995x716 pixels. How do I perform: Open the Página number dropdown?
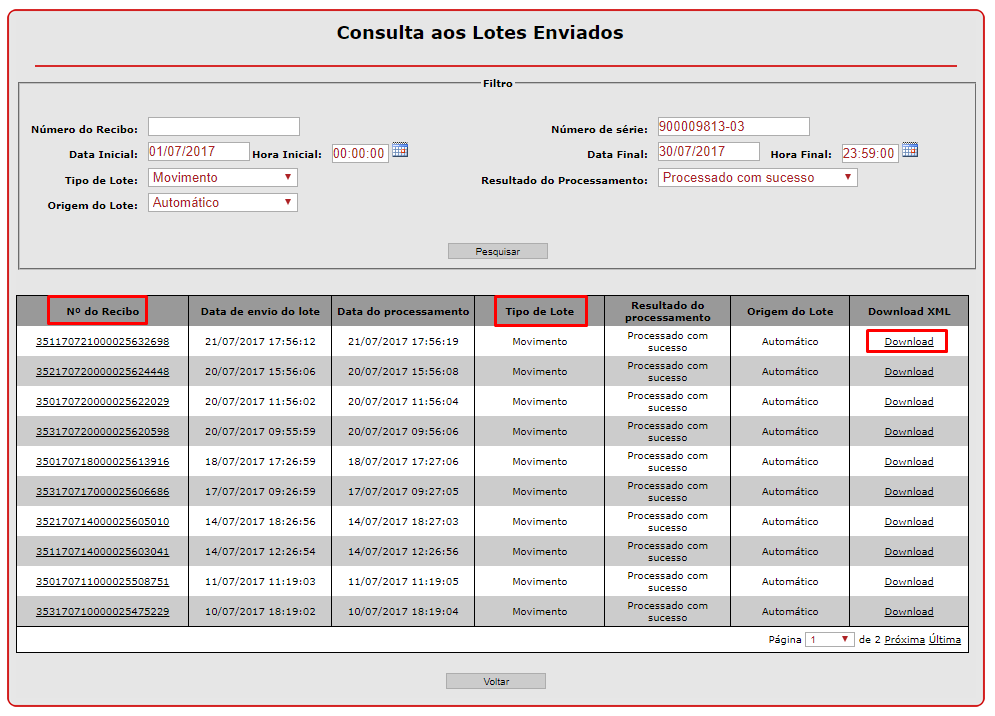(829, 640)
